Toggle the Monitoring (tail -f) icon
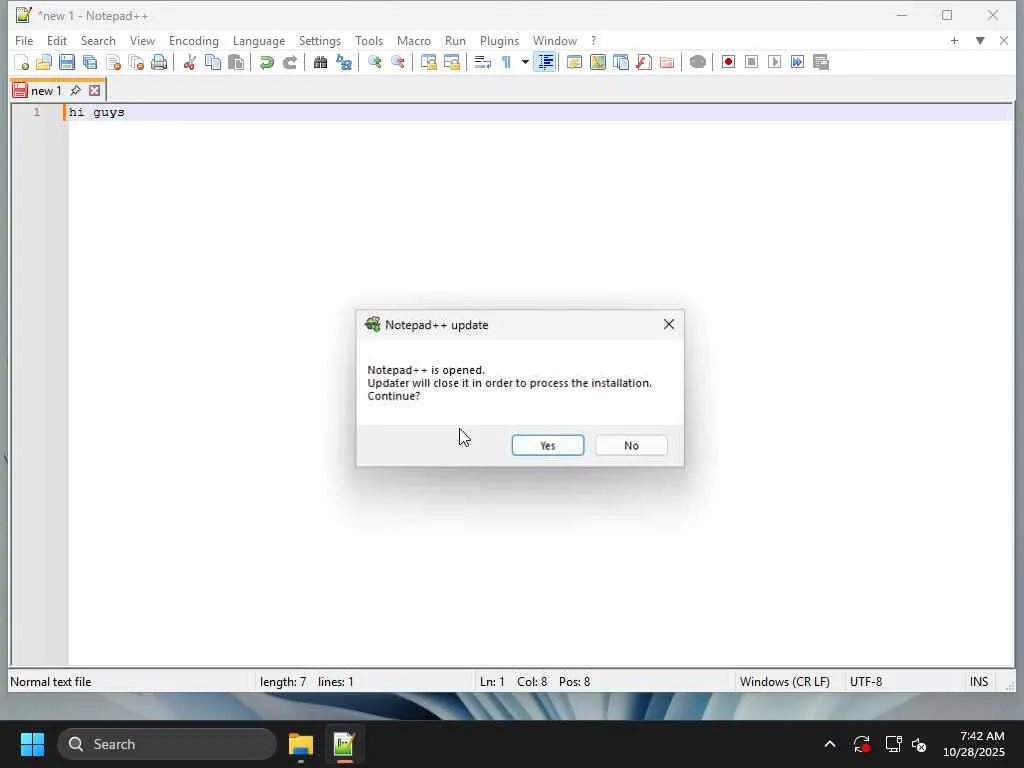Screen dimensions: 1024x768 [x=697, y=62]
